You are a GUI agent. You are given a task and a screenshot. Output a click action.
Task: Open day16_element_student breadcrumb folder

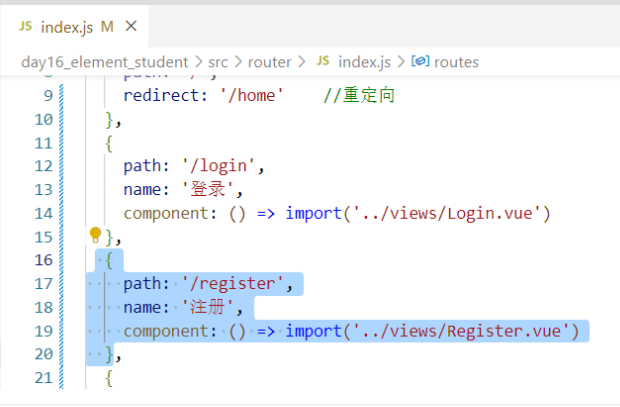pos(104,62)
